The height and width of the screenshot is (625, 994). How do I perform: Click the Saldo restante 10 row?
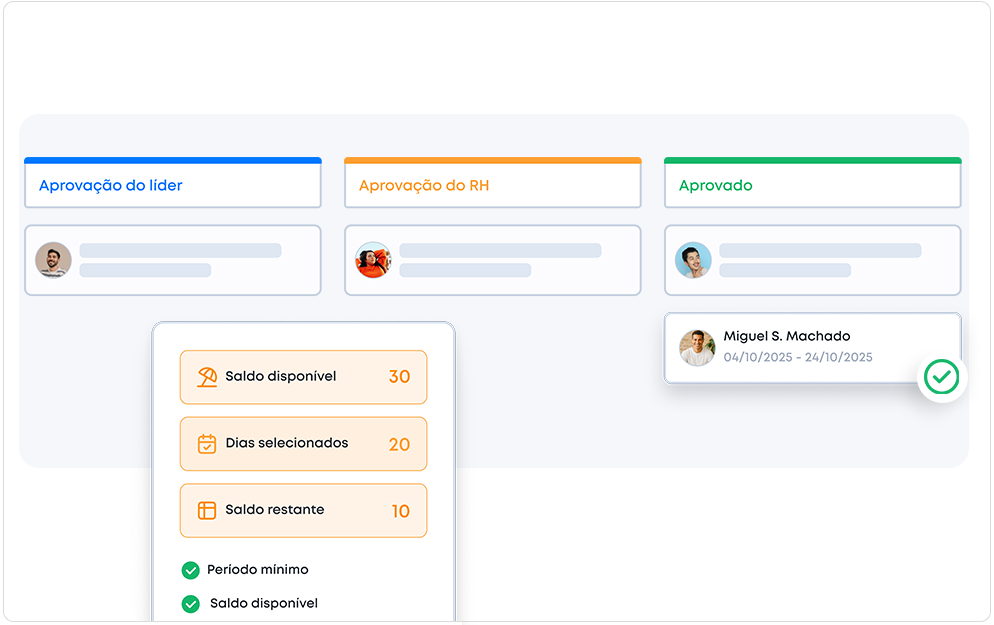303,510
